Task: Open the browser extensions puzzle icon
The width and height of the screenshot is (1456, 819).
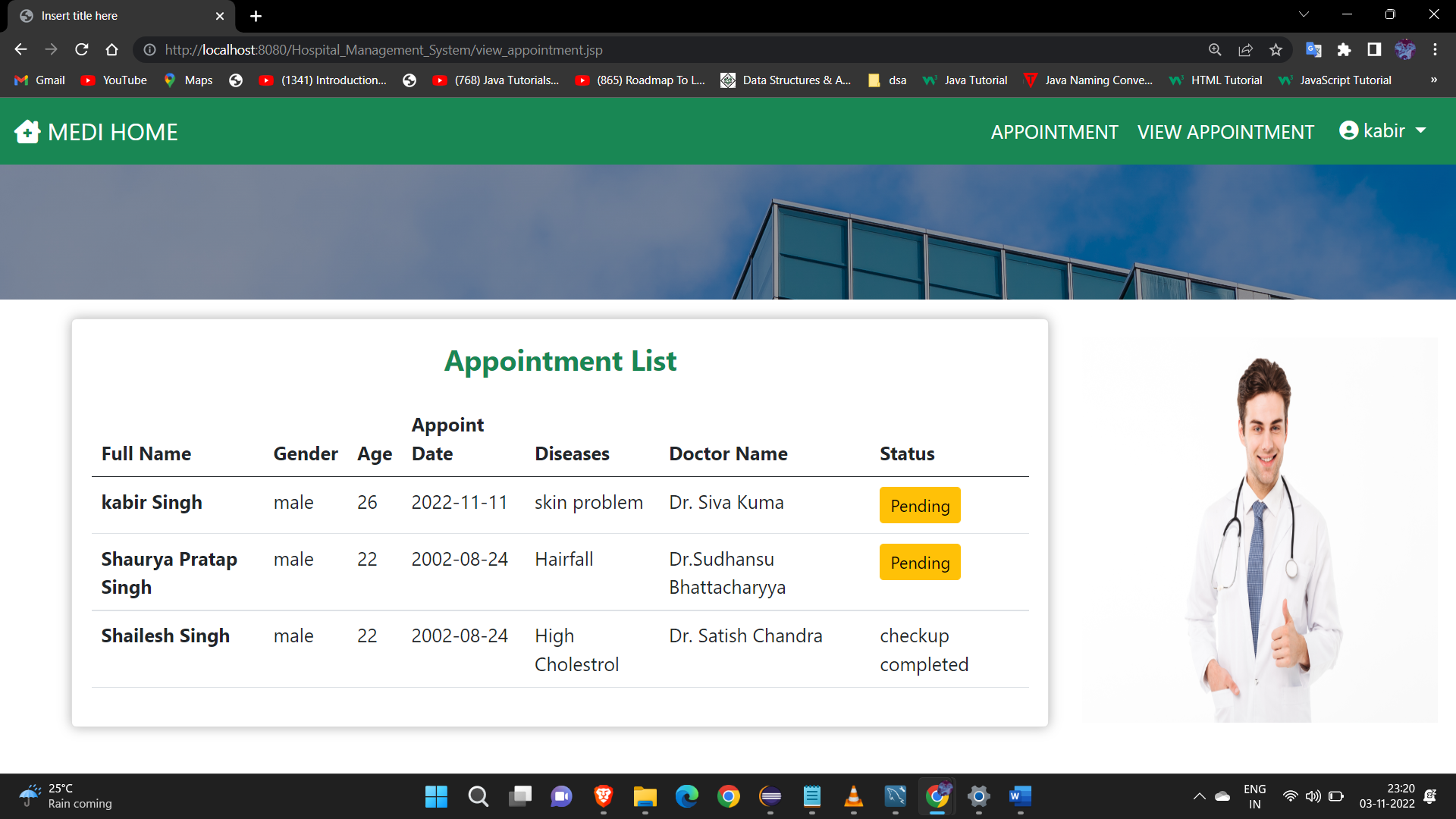Action: pos(1345,49)
